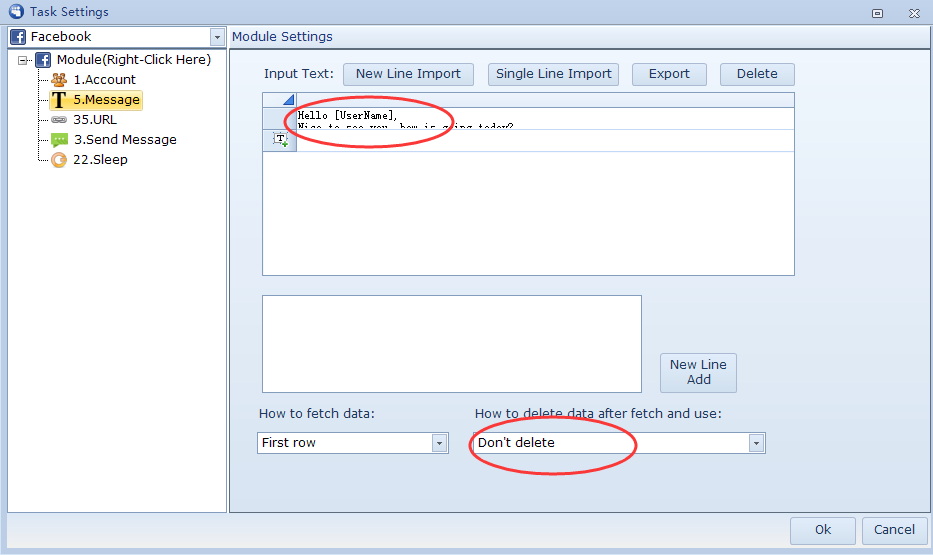Viewport: 933px width, 555px height.
Task: Open the Facebook platform dropdown
Action: 218,37
